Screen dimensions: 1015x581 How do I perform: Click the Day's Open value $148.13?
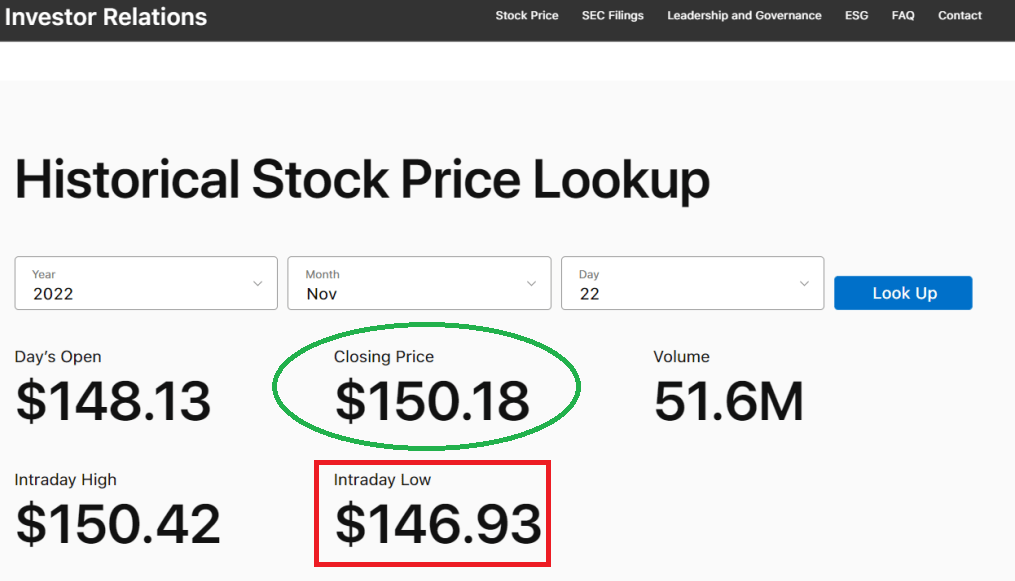[113, 402]
